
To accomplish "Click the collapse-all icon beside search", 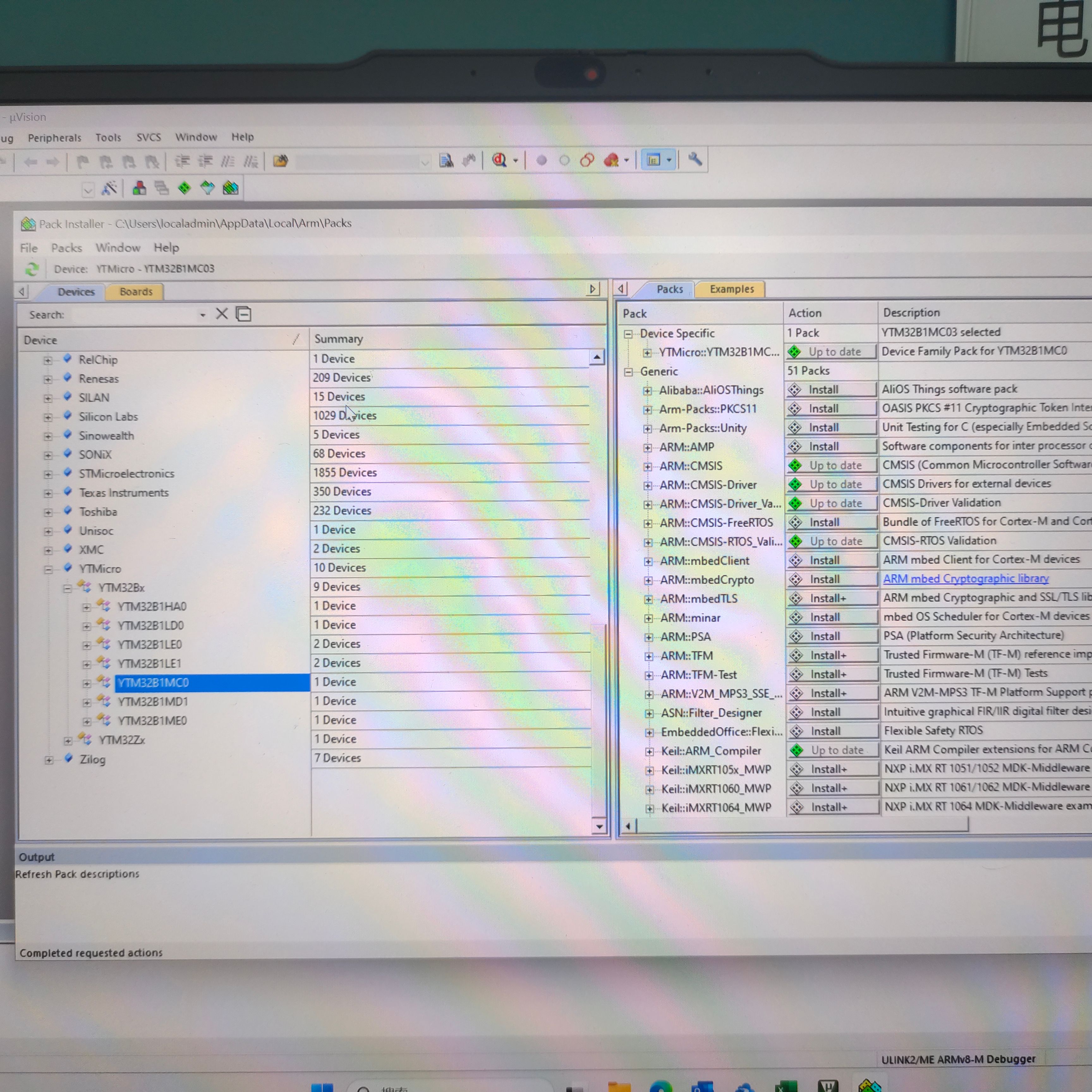I will (244, 314).
